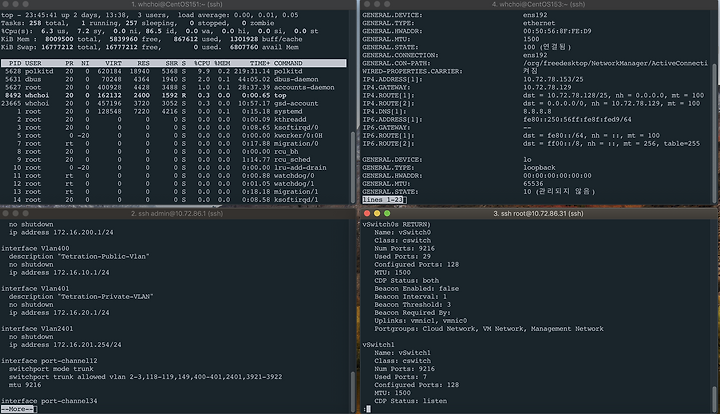Screen dimensions: 720x414
Task: Click the 'mtu 9216' line
Action: click(x=25, y=385)
